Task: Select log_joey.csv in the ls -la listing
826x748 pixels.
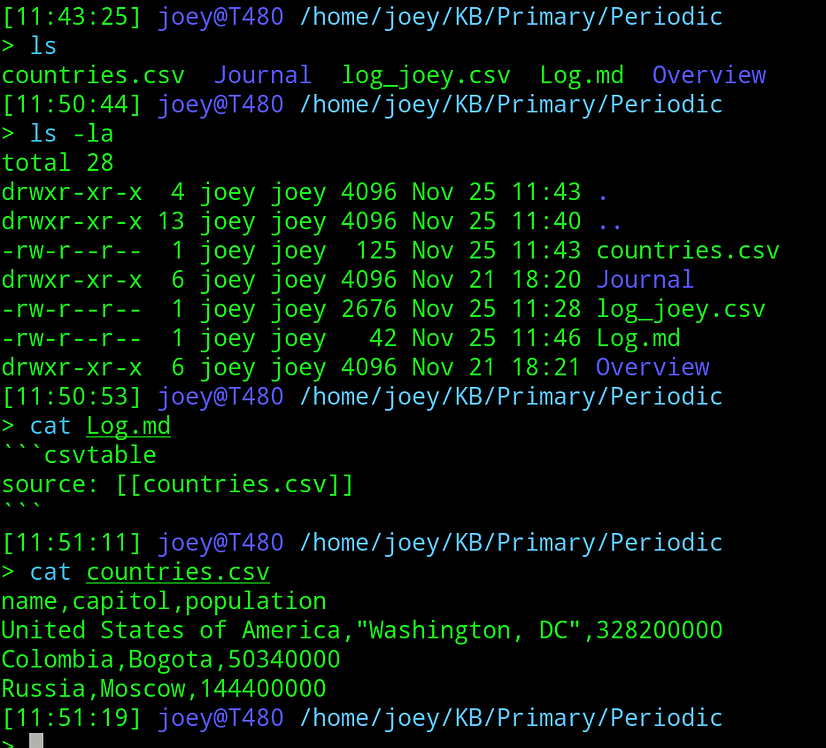Action: (x=680, y=309)
